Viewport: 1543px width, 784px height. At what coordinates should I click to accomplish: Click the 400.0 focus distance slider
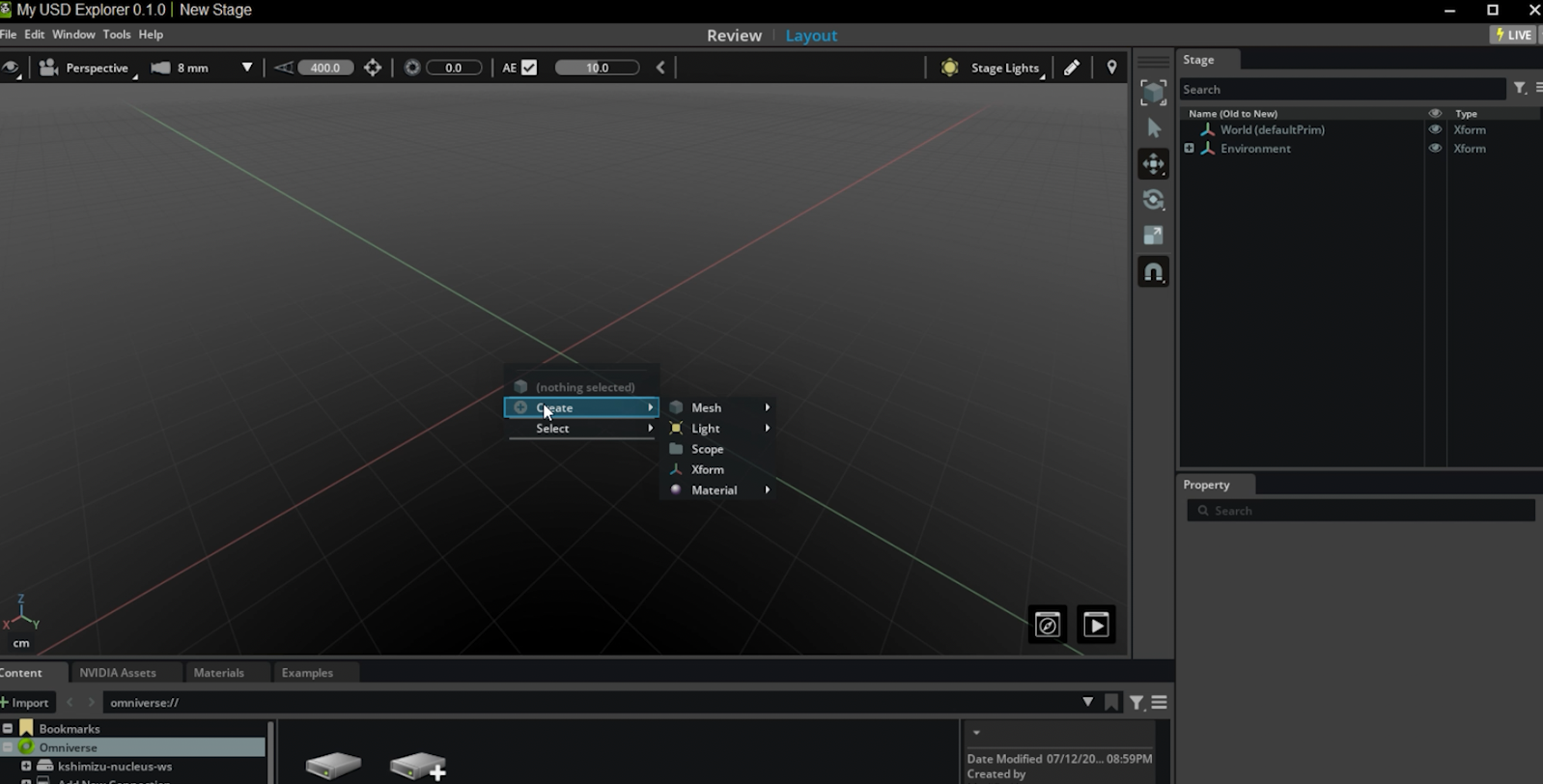click(325, 68)
